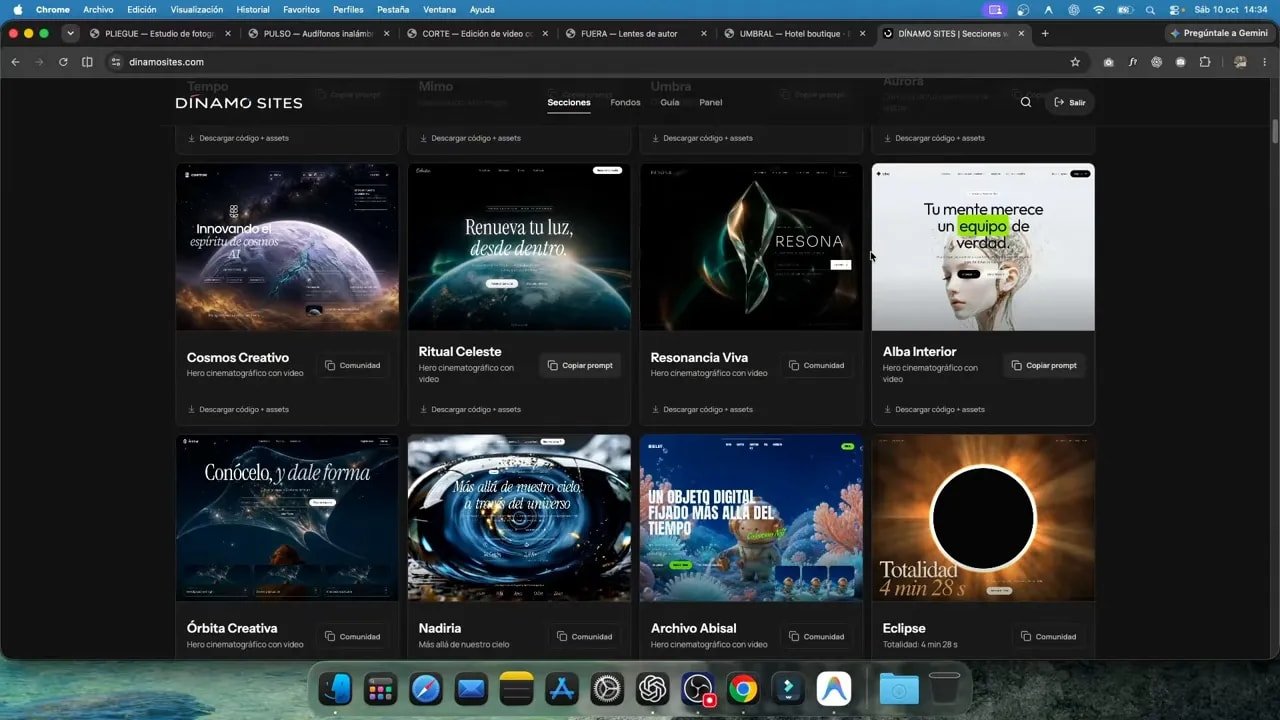
Task: Click Comunidad button on Nadiria card
Action: (x=585, y=636)
